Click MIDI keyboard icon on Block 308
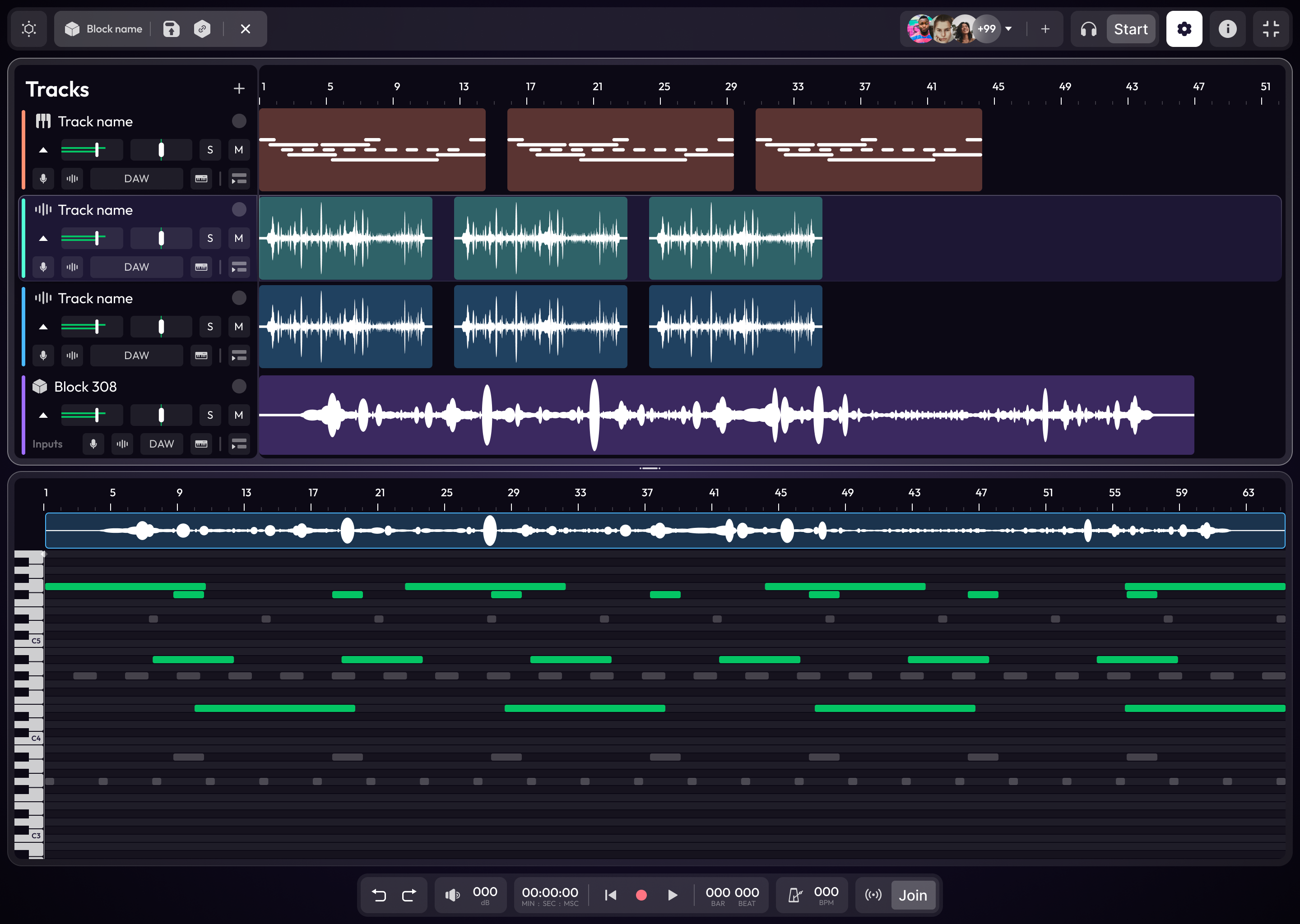The width and height of the screenshot is (1300, 924). (x=201, y=444)
